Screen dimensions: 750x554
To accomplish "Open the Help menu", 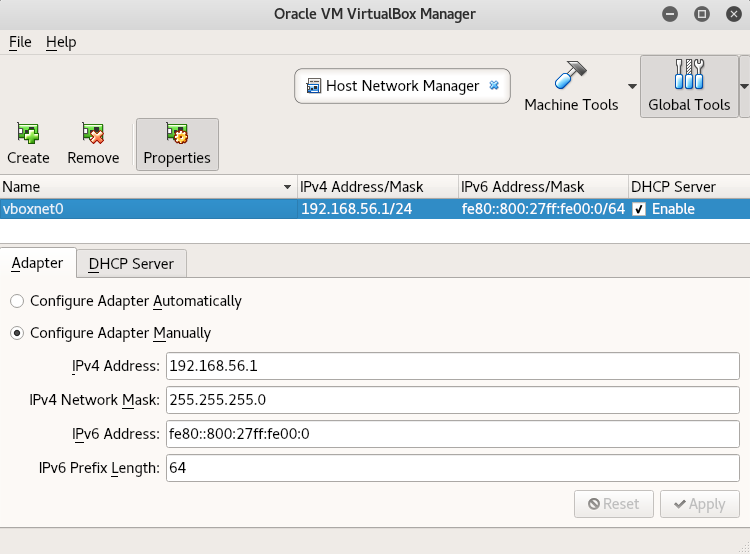I will point(61,42).
